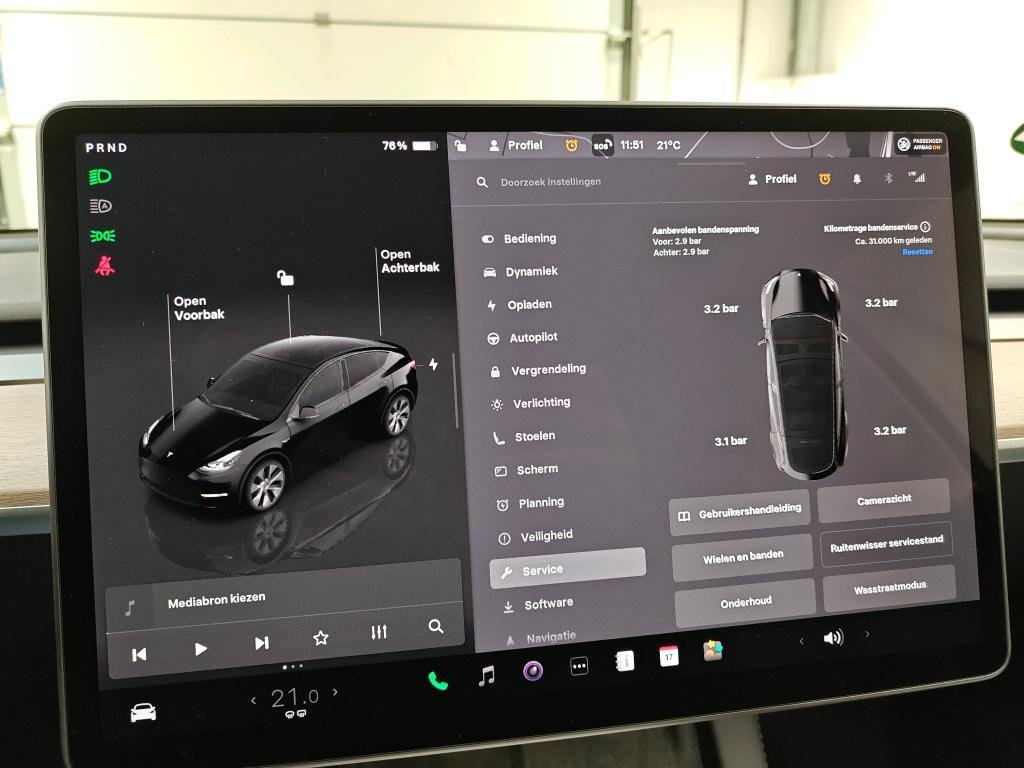Click the Resetten link for tire service

tap(917, 252)
